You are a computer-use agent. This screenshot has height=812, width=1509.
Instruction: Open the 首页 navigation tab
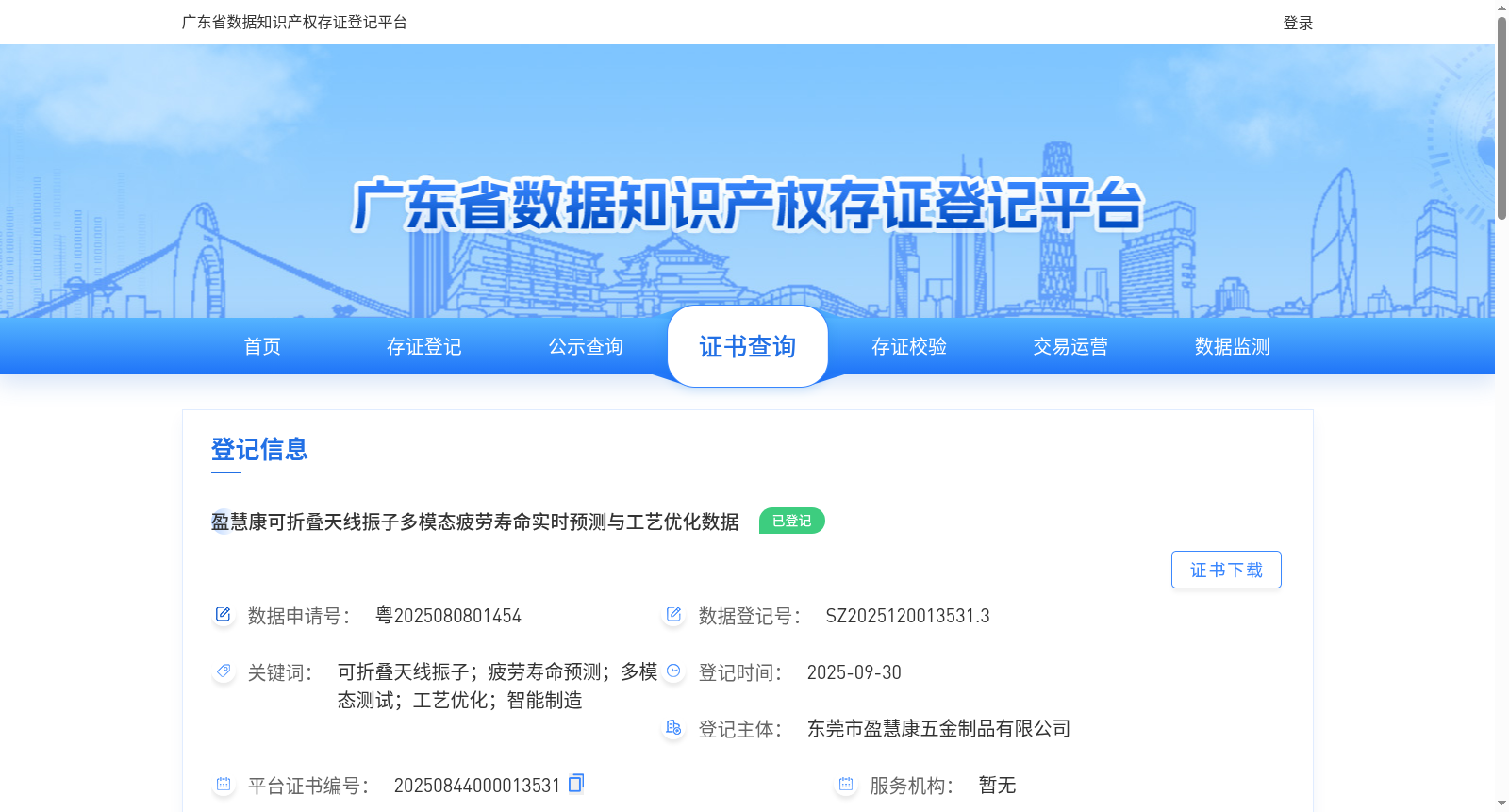click(x=262, y=346)
